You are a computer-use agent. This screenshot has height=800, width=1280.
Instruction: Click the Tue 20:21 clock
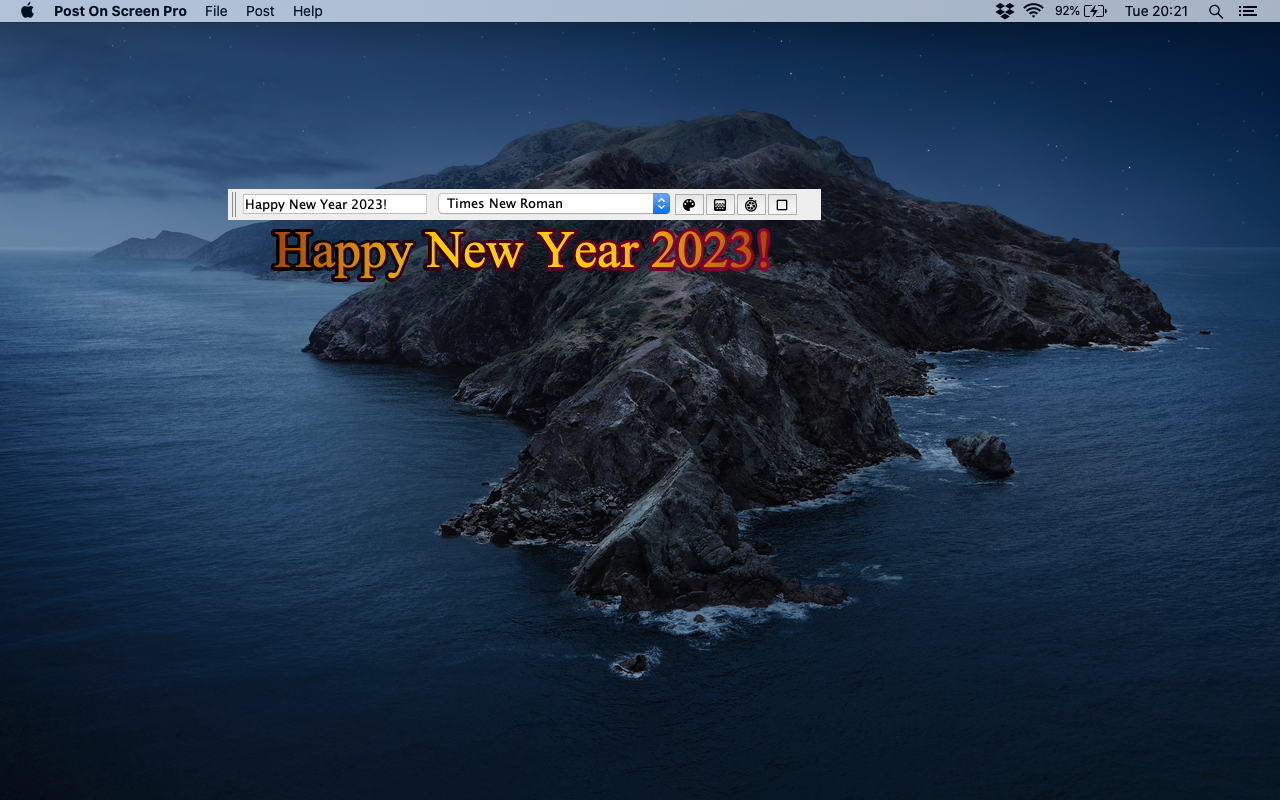coord(1156,11)
